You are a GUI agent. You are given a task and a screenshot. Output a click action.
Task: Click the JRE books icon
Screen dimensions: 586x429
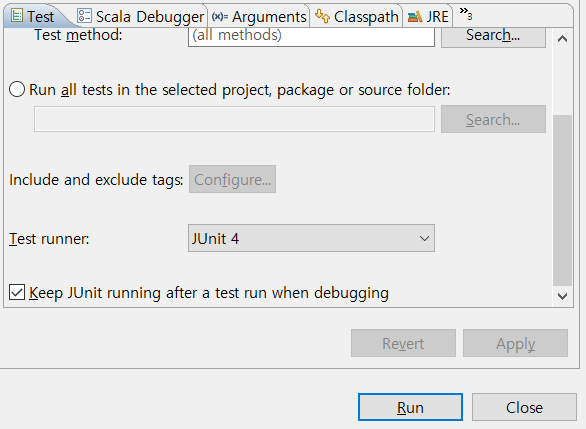click(x=415, y=16)
